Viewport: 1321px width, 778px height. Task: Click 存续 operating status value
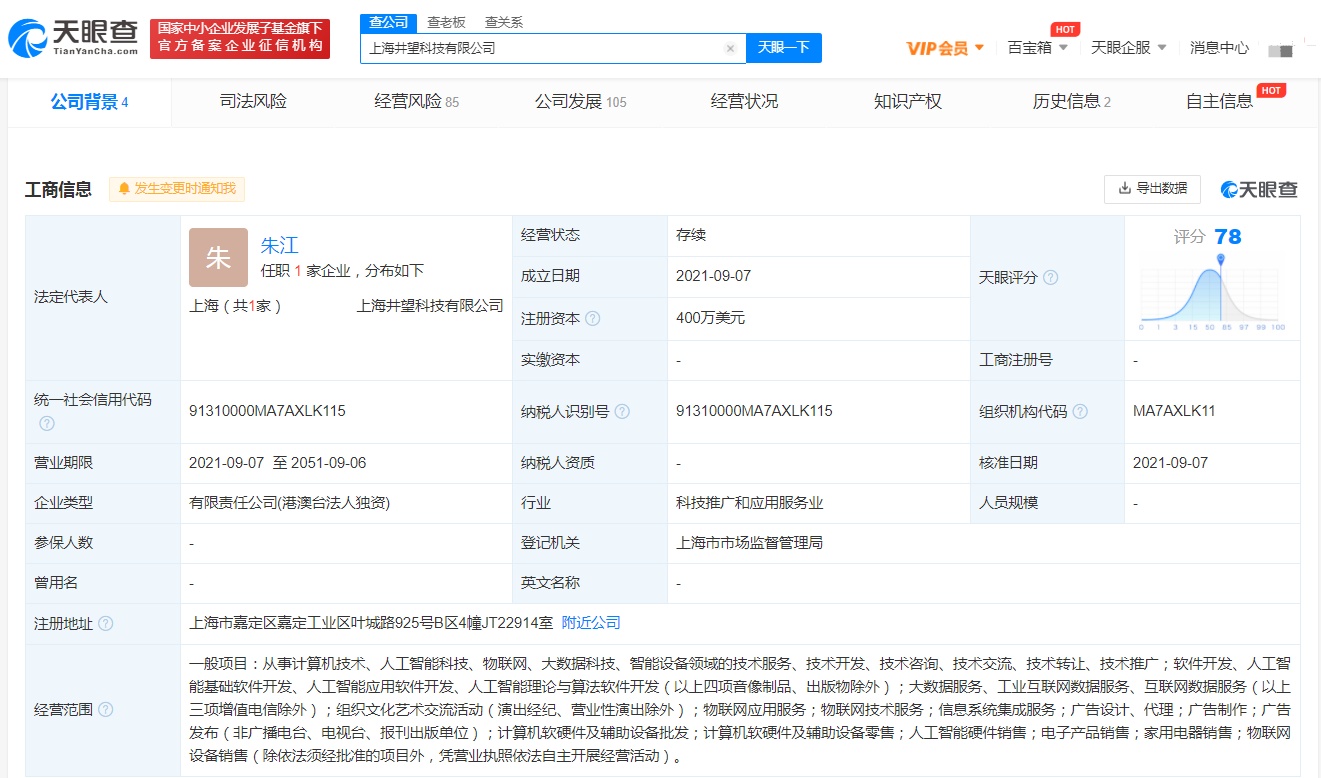coord(691,235)
